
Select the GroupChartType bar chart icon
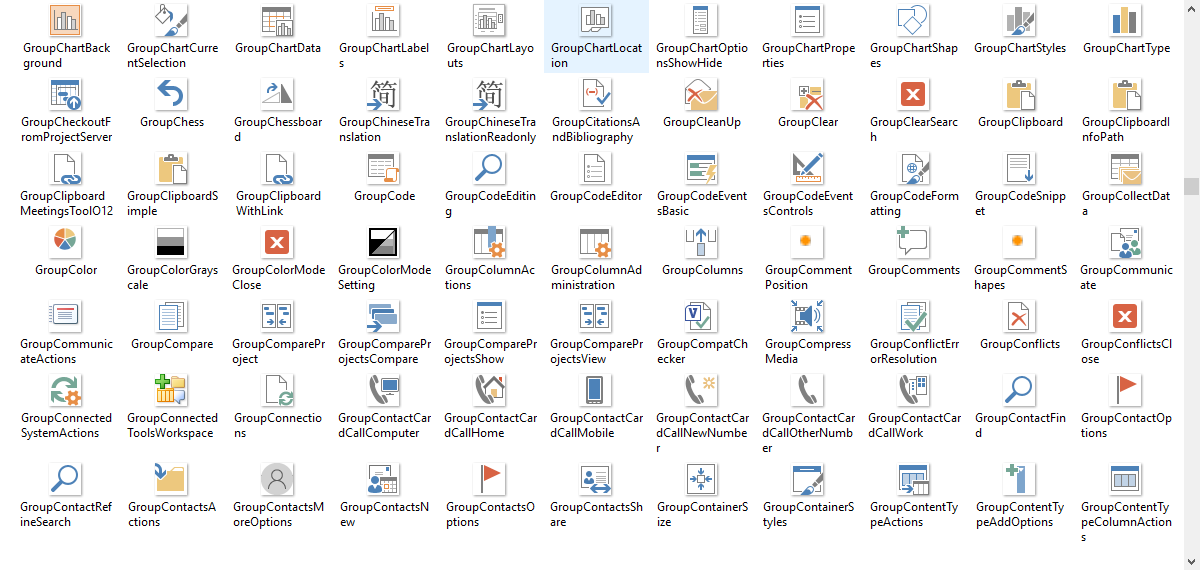1126,20
